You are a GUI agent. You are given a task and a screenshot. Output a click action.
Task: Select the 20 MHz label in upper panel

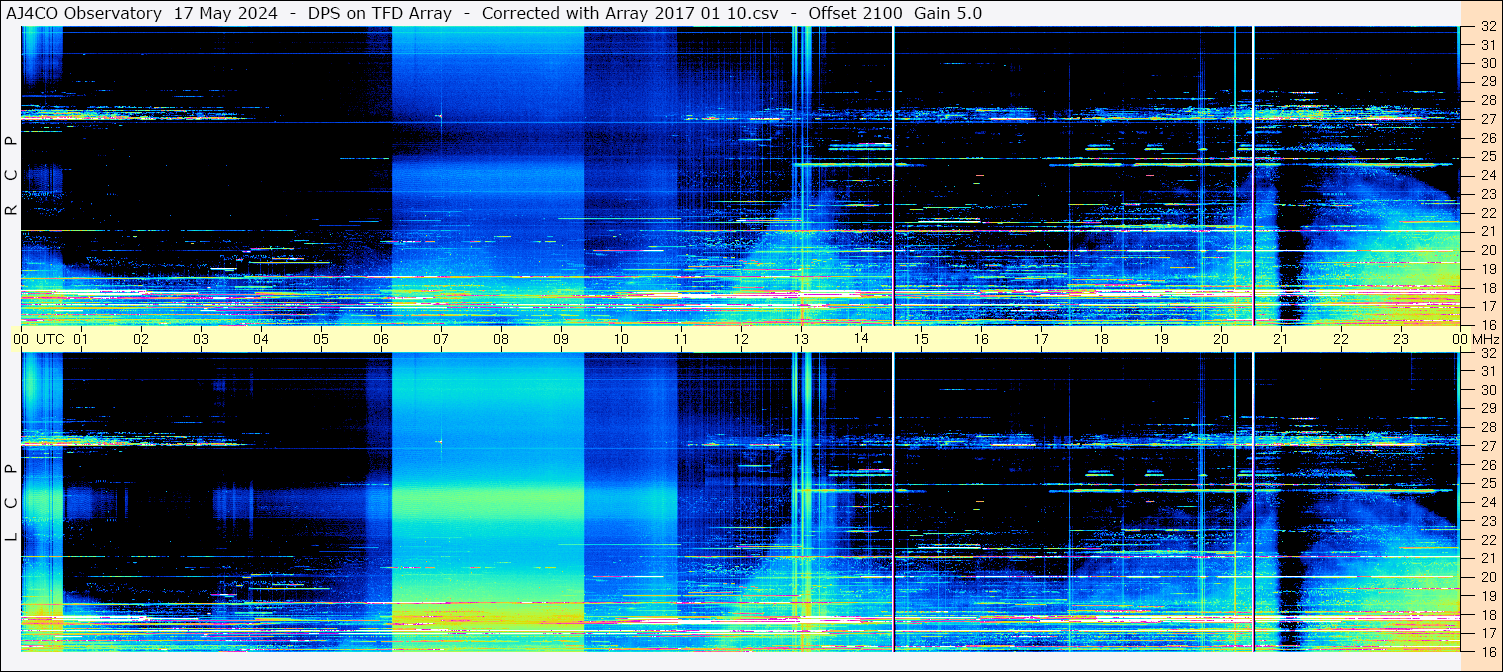coord(1487,250)
